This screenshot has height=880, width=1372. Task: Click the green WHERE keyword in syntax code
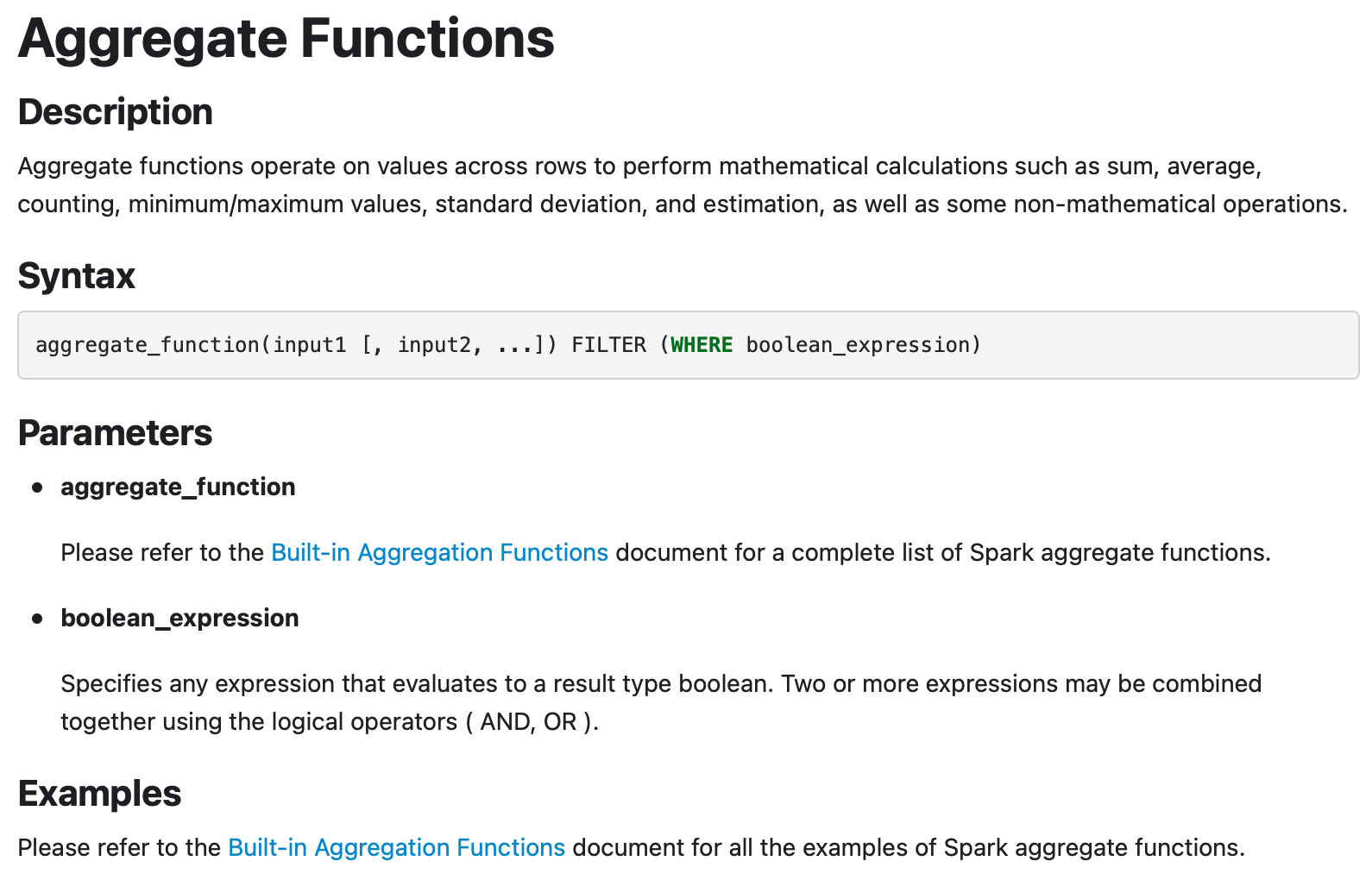point(701,345)
